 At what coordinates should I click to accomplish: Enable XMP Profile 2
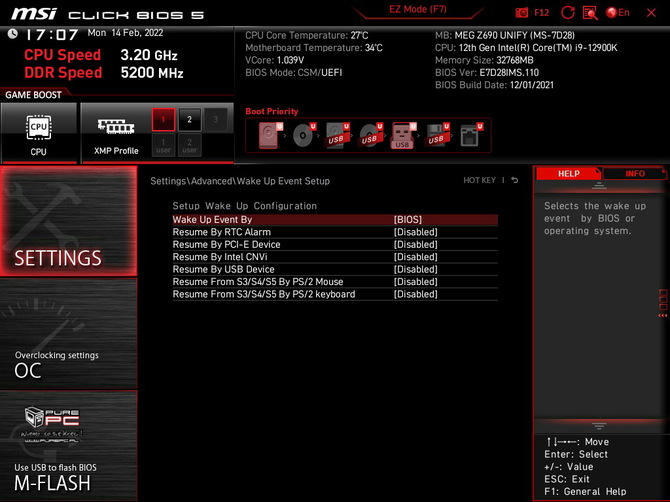coord(190,119)
